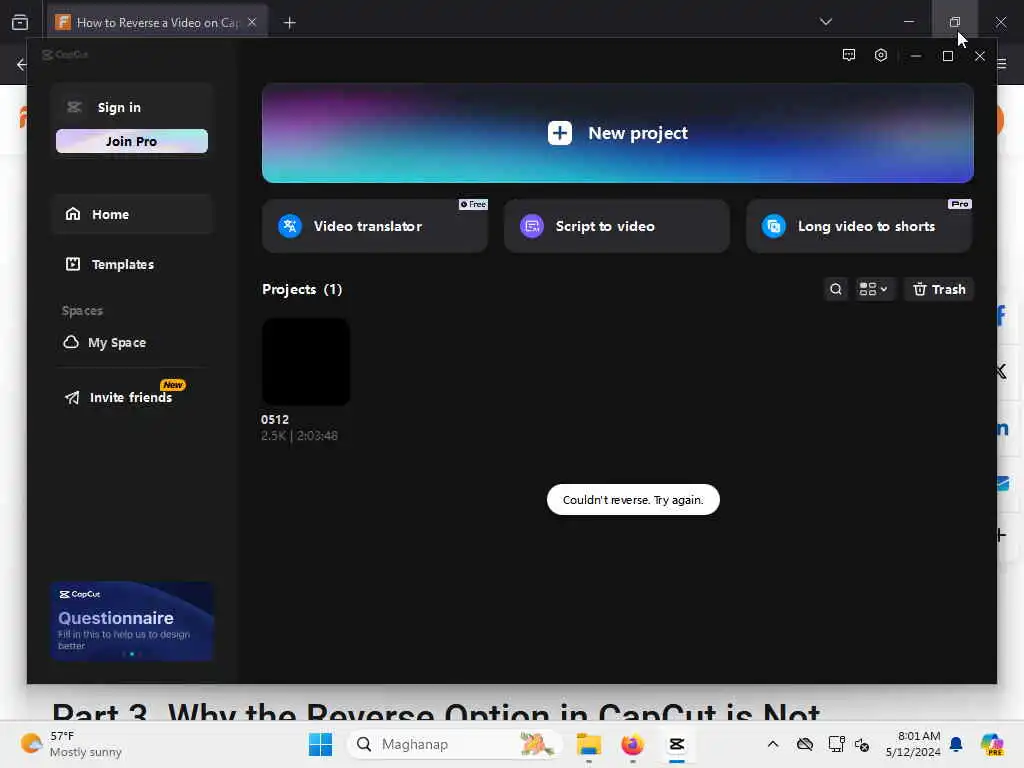Open the notifications bell icon
1024x768 pixels.
(x=956, y=744)
